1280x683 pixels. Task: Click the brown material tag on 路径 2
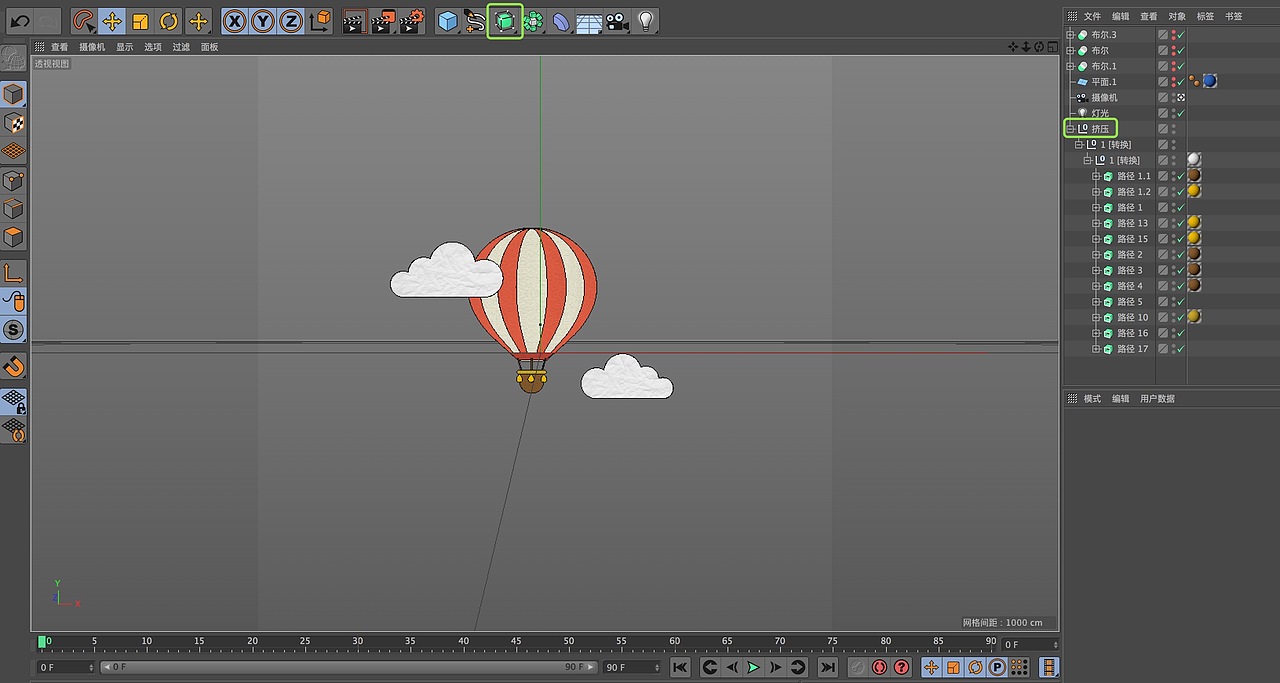(1193, 255)
